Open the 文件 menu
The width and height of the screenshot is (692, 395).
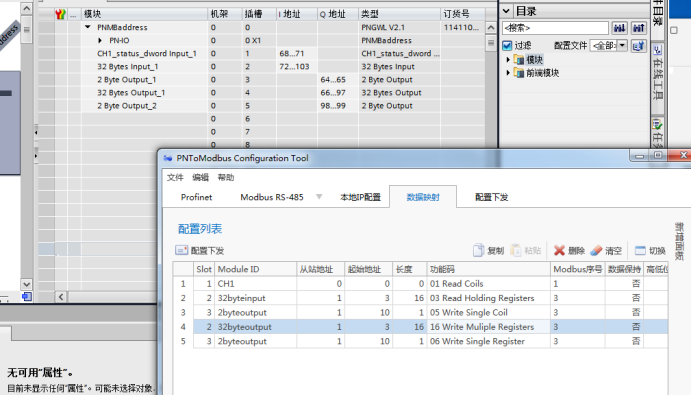pos(175,177)
